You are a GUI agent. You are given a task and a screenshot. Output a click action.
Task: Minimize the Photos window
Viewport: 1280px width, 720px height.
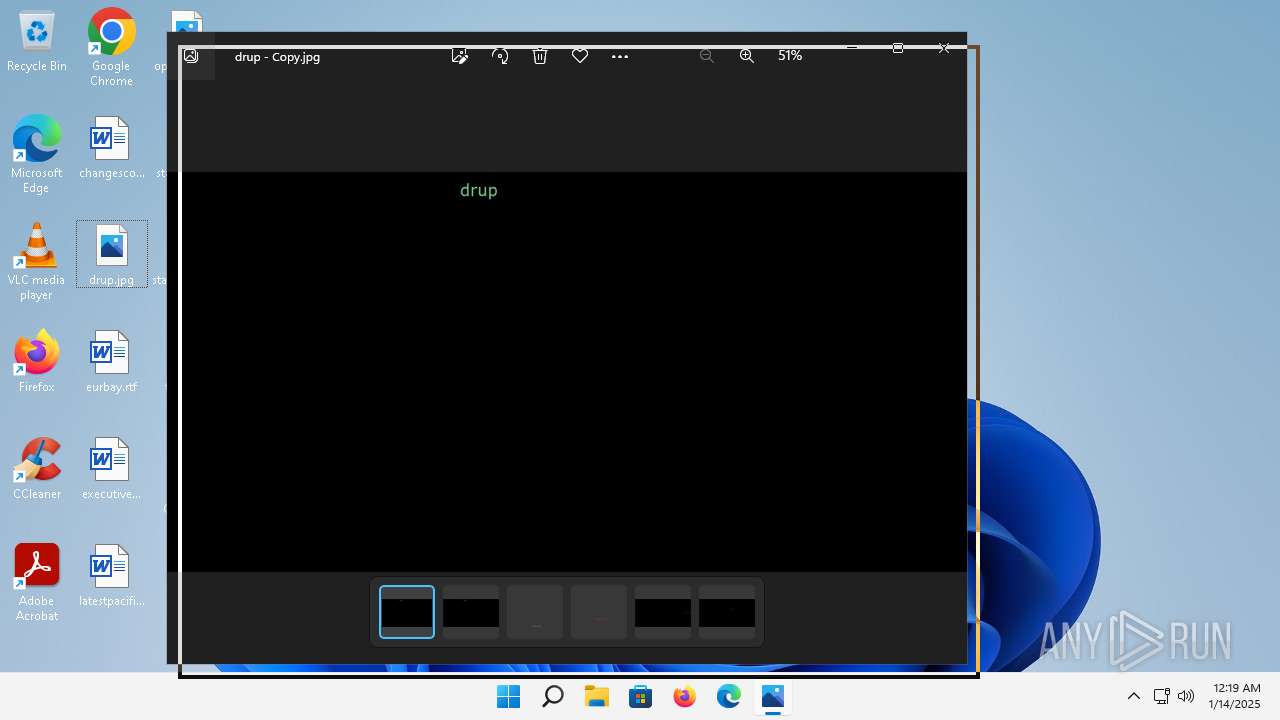point(852,48)
